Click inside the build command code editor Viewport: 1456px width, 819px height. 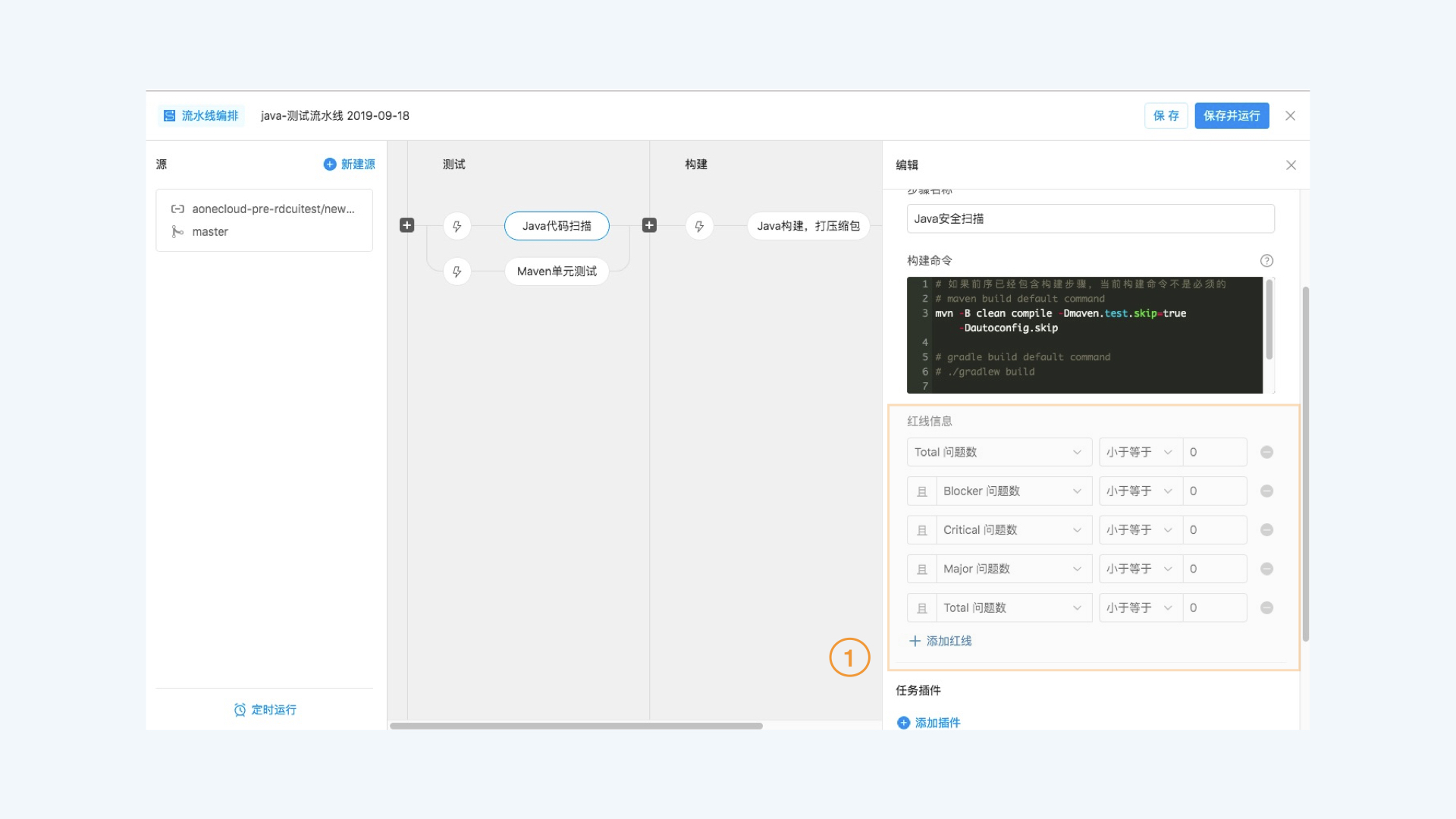point(1084,335)
